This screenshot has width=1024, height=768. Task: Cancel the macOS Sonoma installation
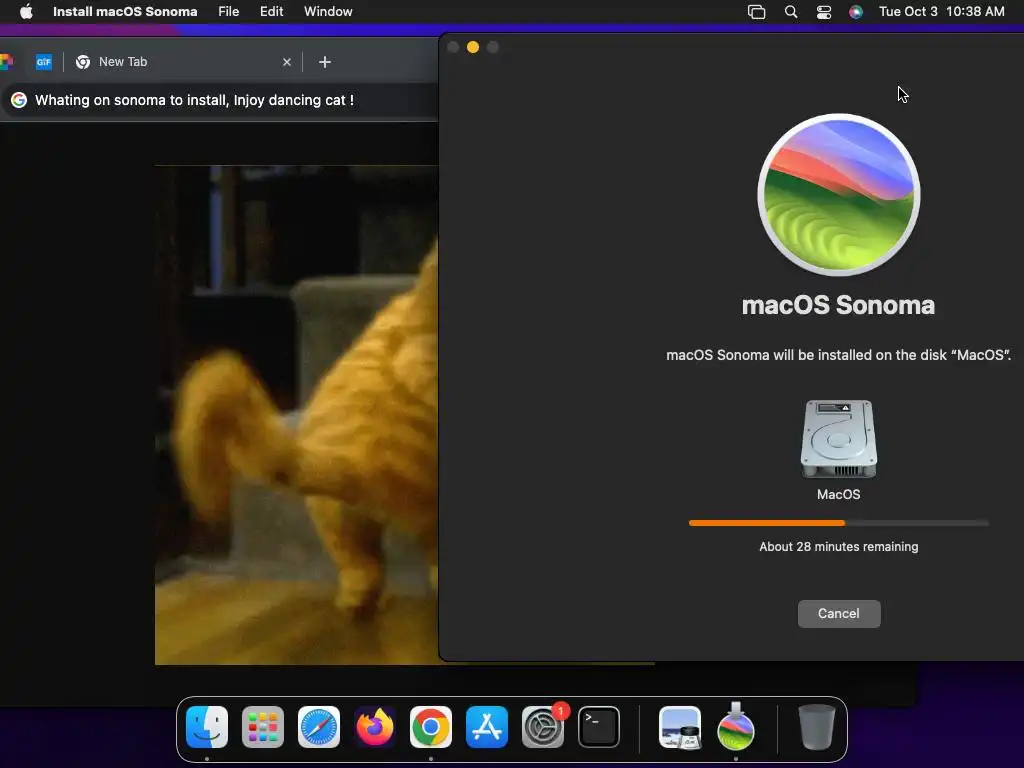pos(839,613)
